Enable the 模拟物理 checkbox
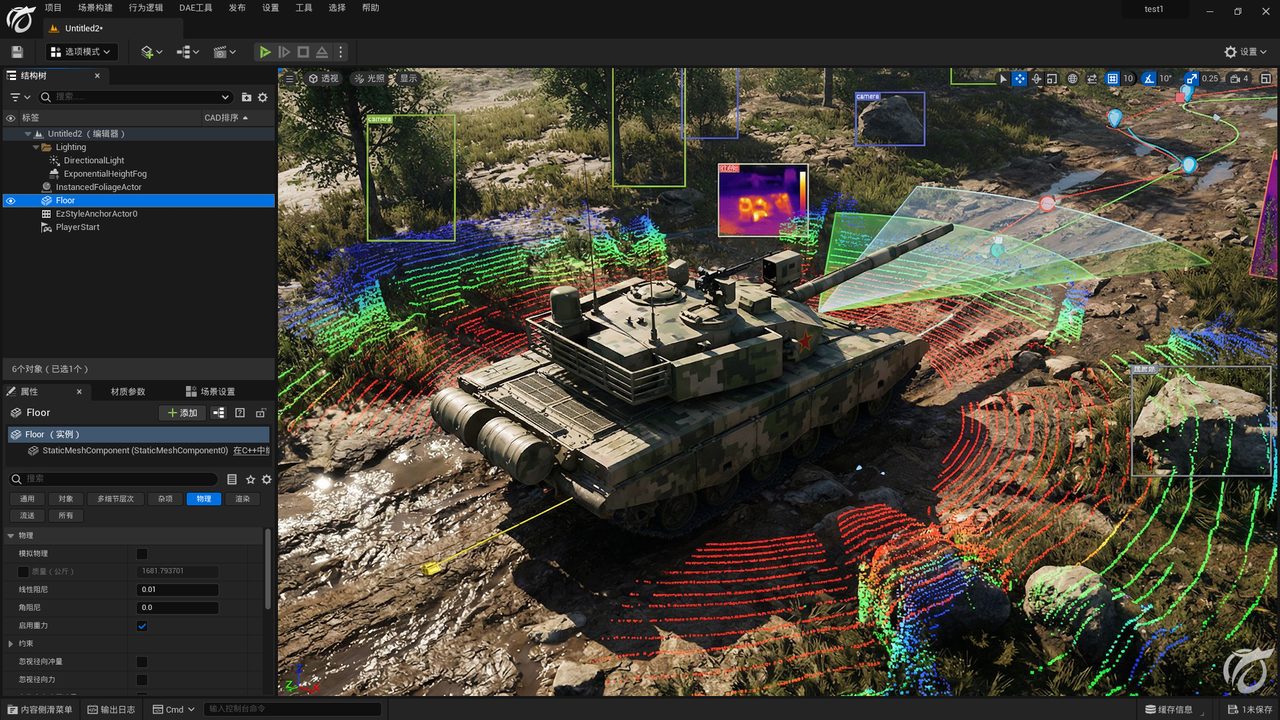 click(x=142, y=554)
